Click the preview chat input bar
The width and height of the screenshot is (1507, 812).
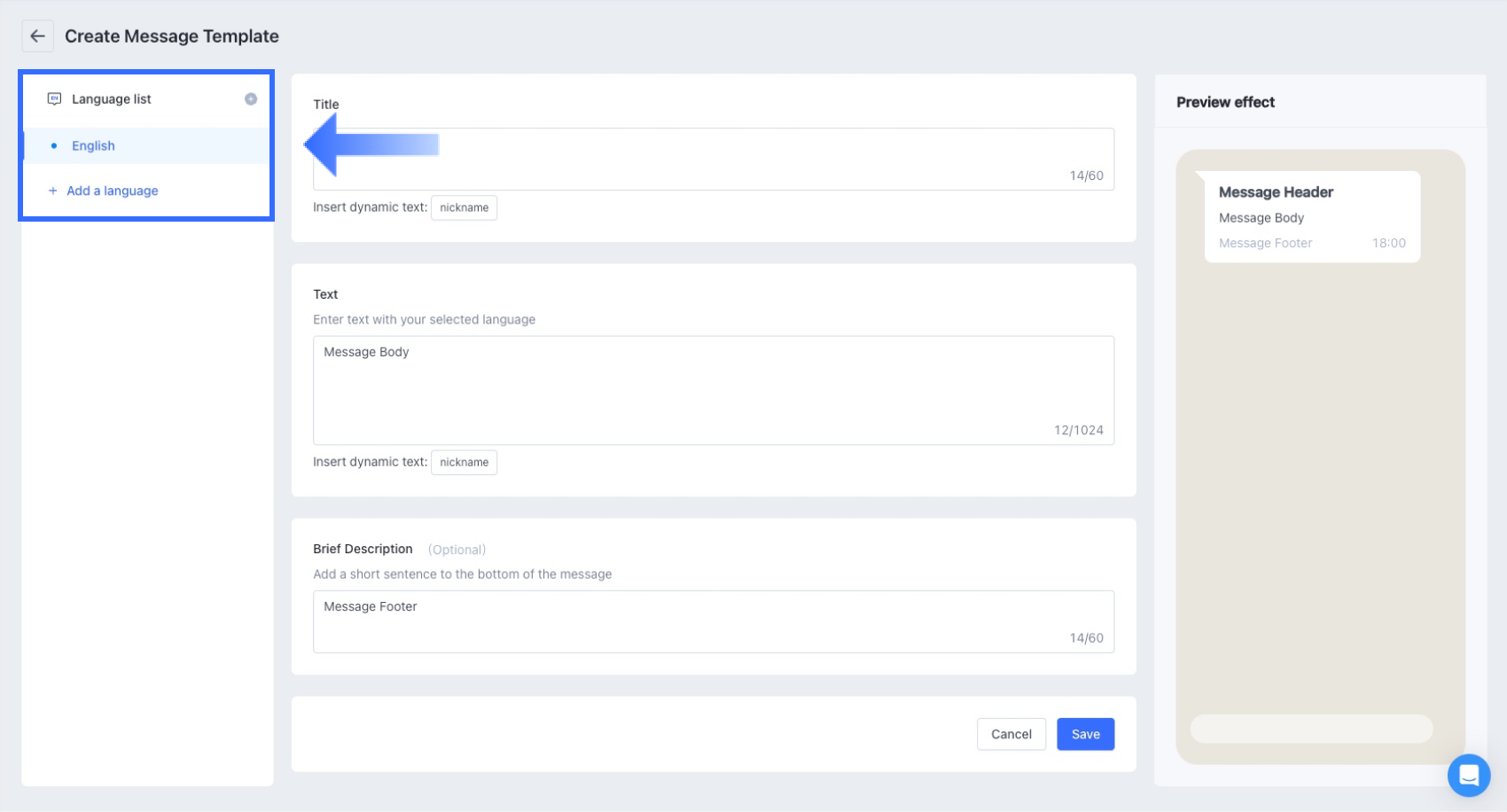tap(1310, 729)
